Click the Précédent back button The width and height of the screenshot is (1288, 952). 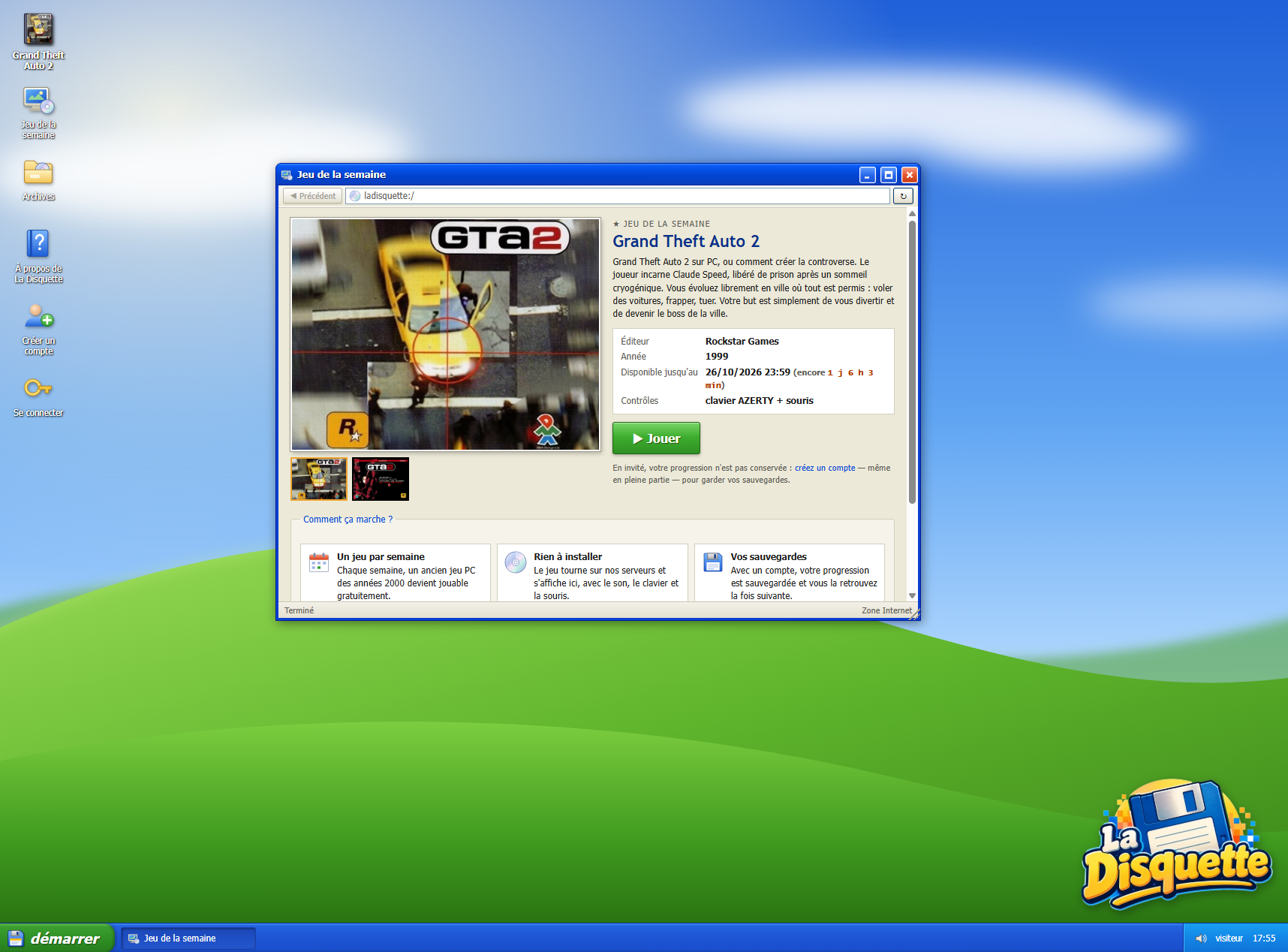pyautogui.click(x=313, y=196)
